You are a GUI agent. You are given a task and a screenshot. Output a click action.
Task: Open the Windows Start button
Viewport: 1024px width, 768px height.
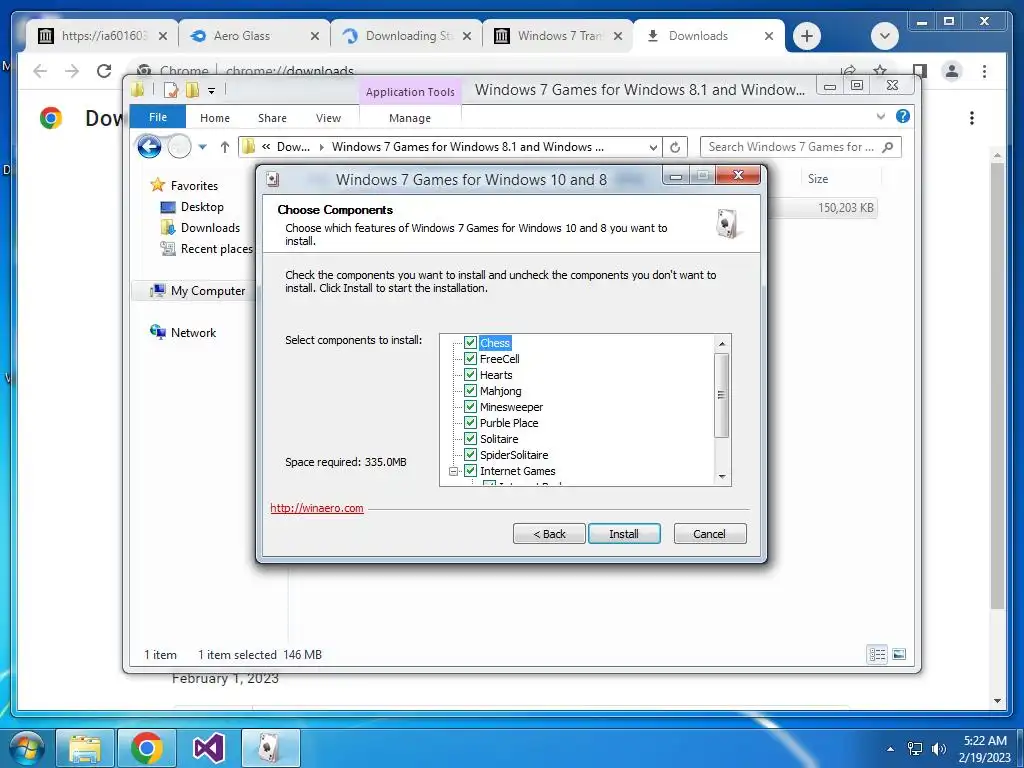click(x=26, y=748)
